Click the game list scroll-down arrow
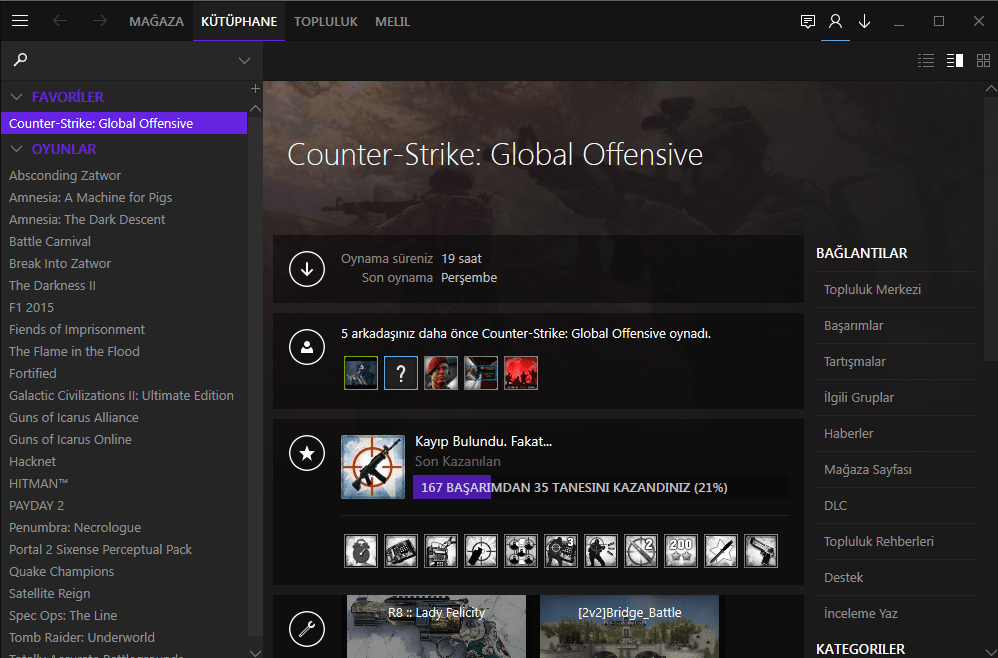 (x=255, y=653)
